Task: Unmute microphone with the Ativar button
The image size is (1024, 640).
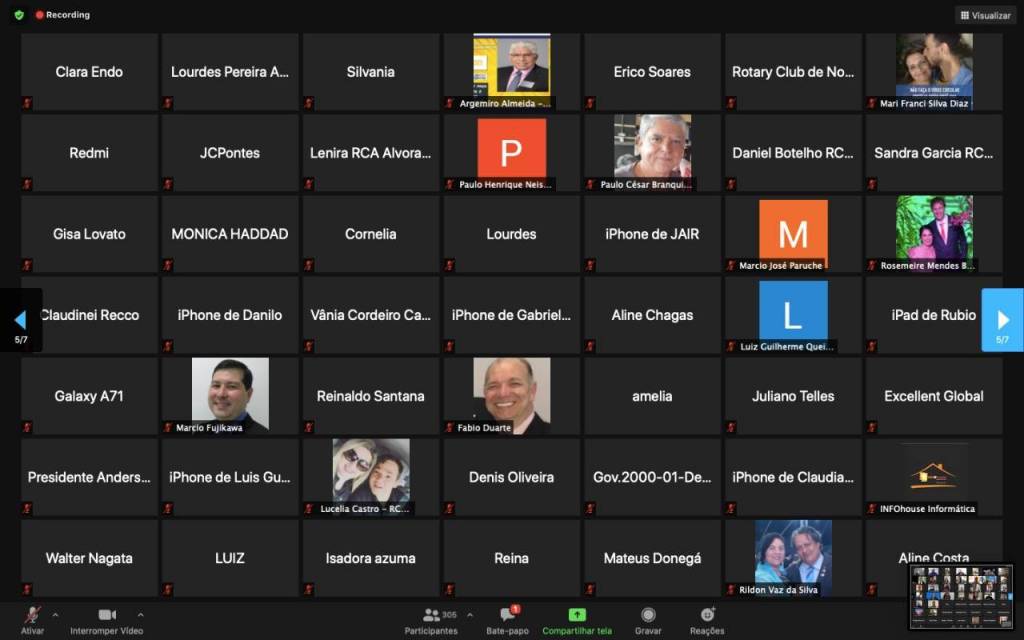Action: pyautogui.click(x=32, y=619)
